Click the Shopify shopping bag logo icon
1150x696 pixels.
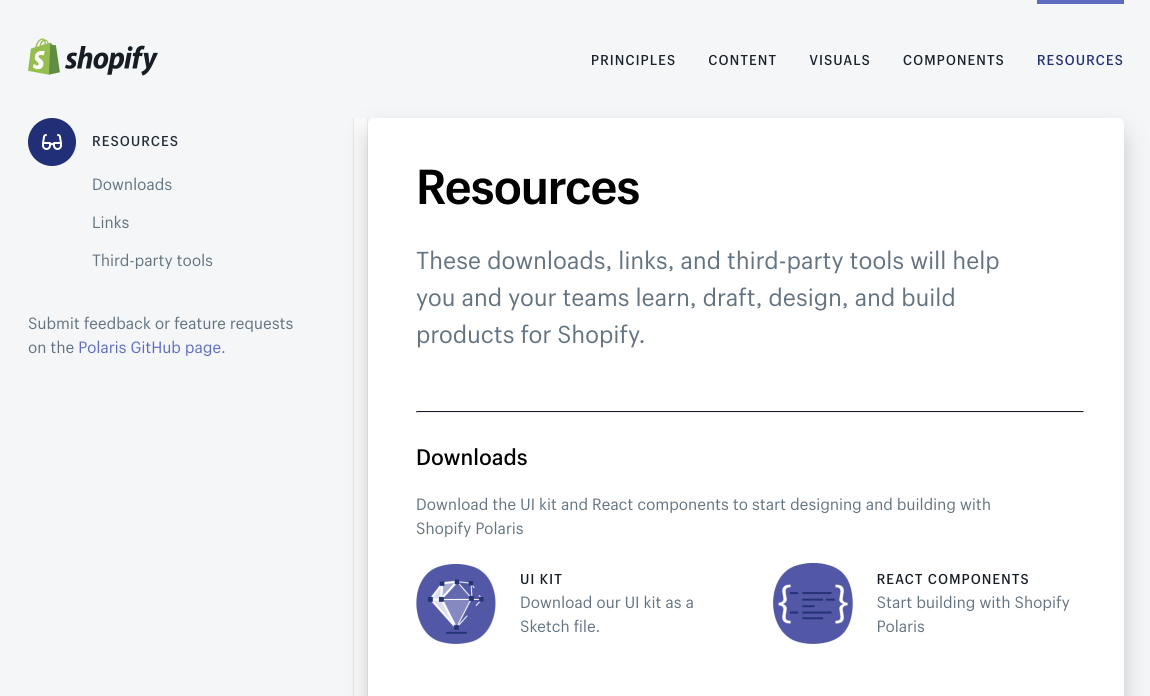44,57
